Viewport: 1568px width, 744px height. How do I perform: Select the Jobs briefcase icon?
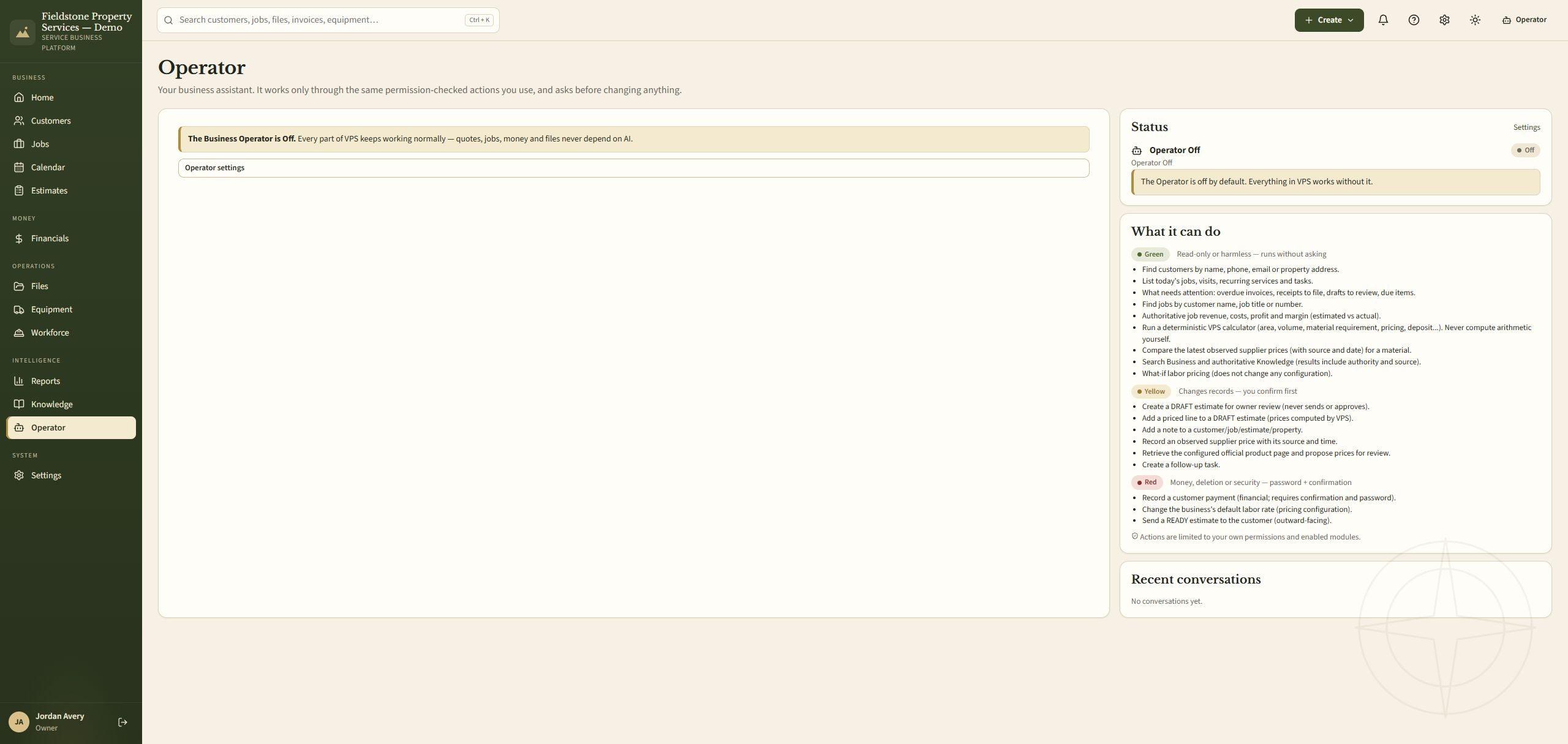click(19, 144)
